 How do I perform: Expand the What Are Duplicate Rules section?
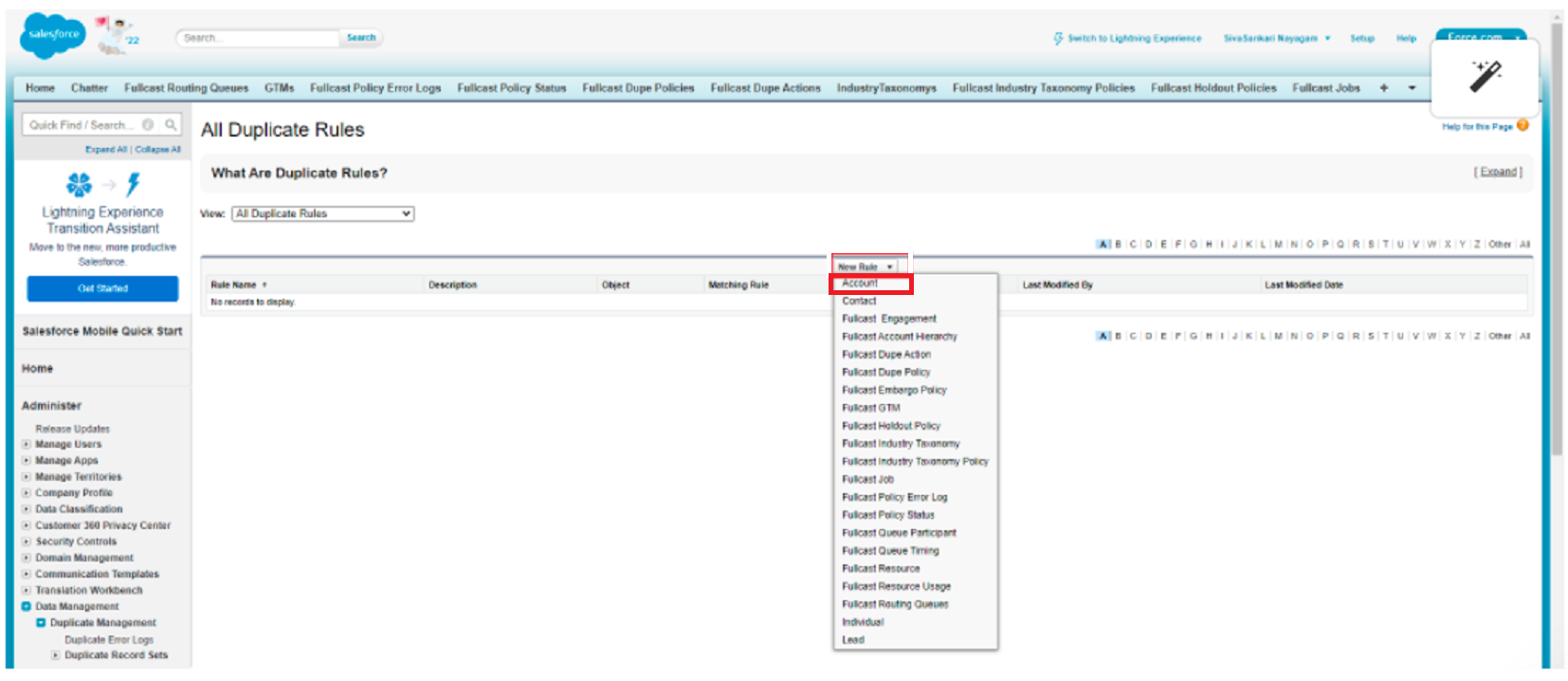coord(1498,172)
